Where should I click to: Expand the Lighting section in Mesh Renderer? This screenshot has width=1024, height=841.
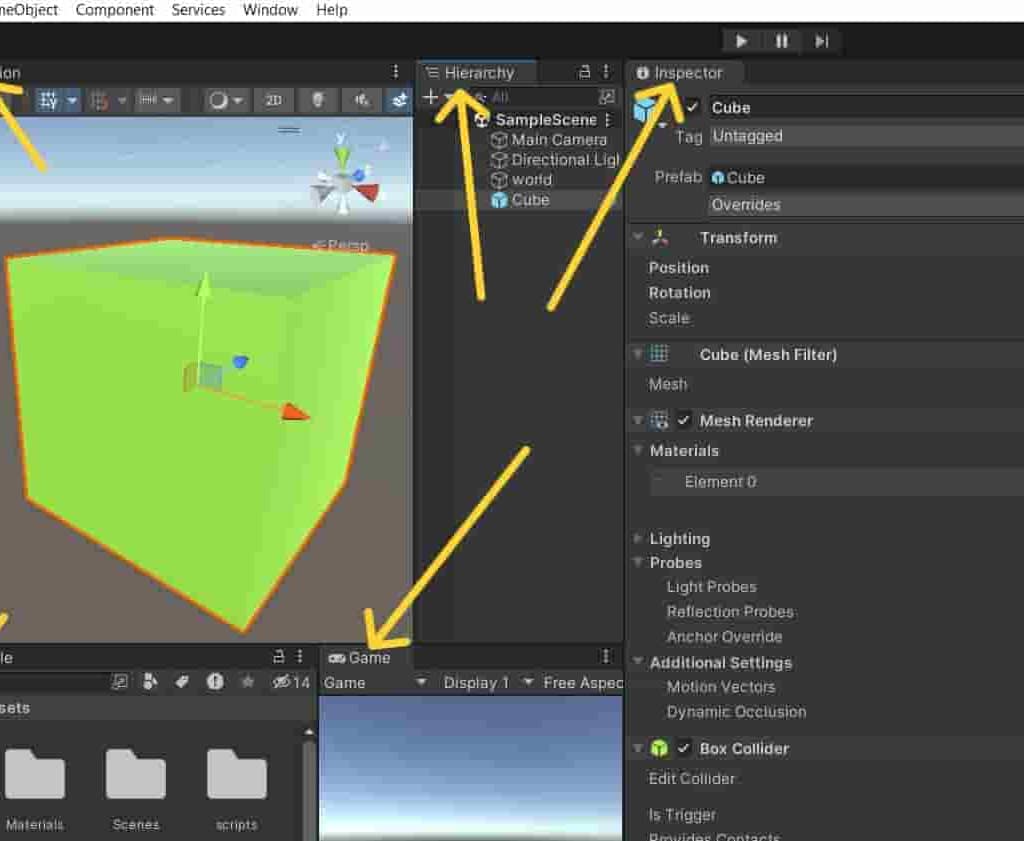pos(638,539)
